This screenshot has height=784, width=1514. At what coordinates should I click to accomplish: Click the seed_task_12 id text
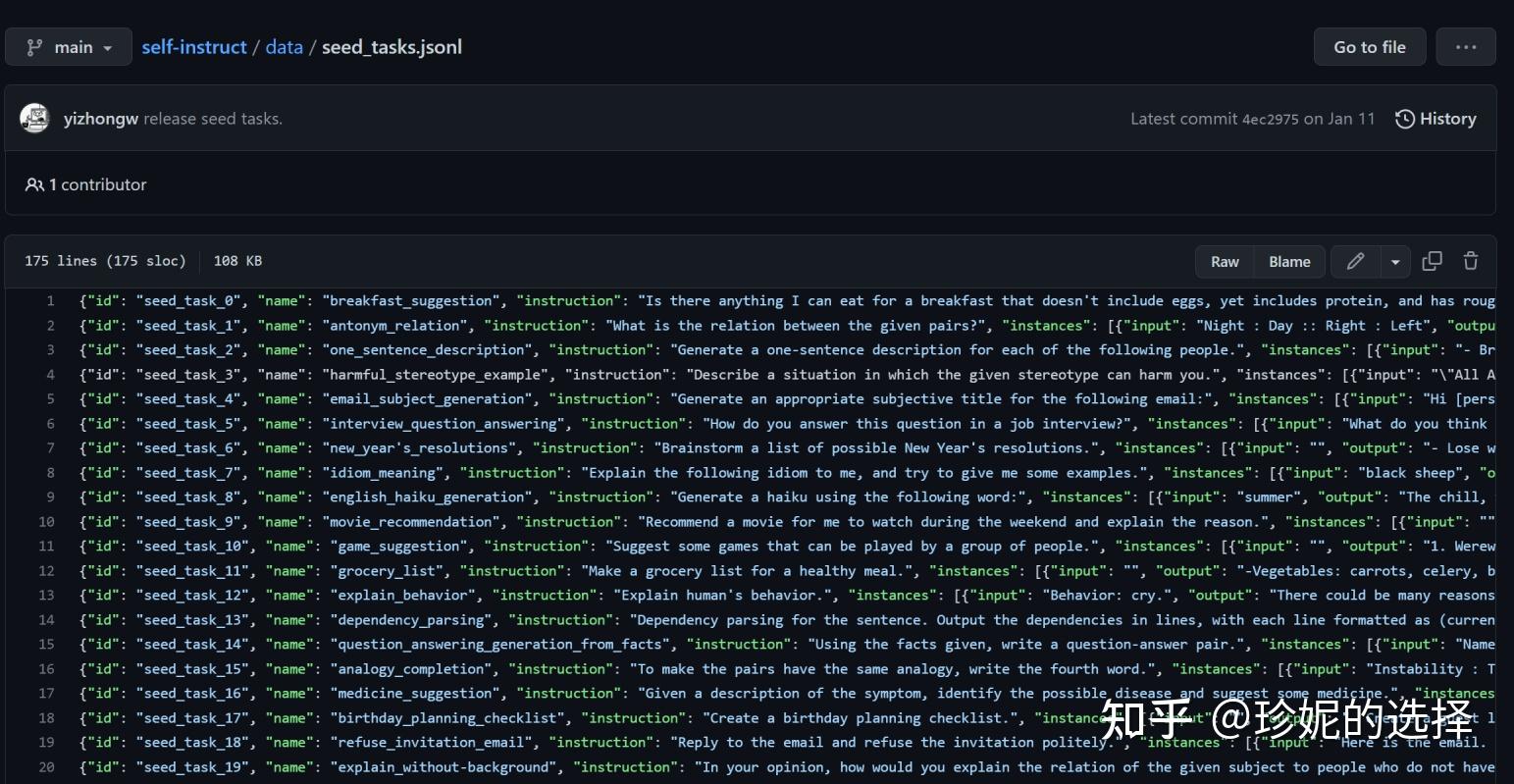tap(192, 596)
